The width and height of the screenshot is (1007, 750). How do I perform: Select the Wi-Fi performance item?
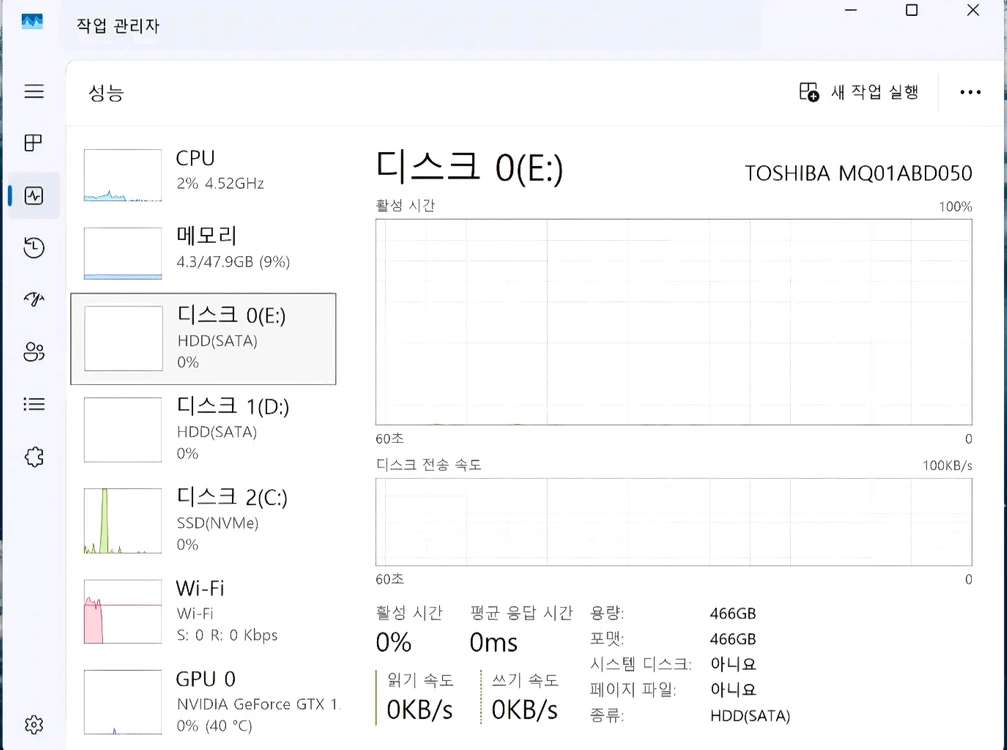pyautogui.click(x=203, y=611)
